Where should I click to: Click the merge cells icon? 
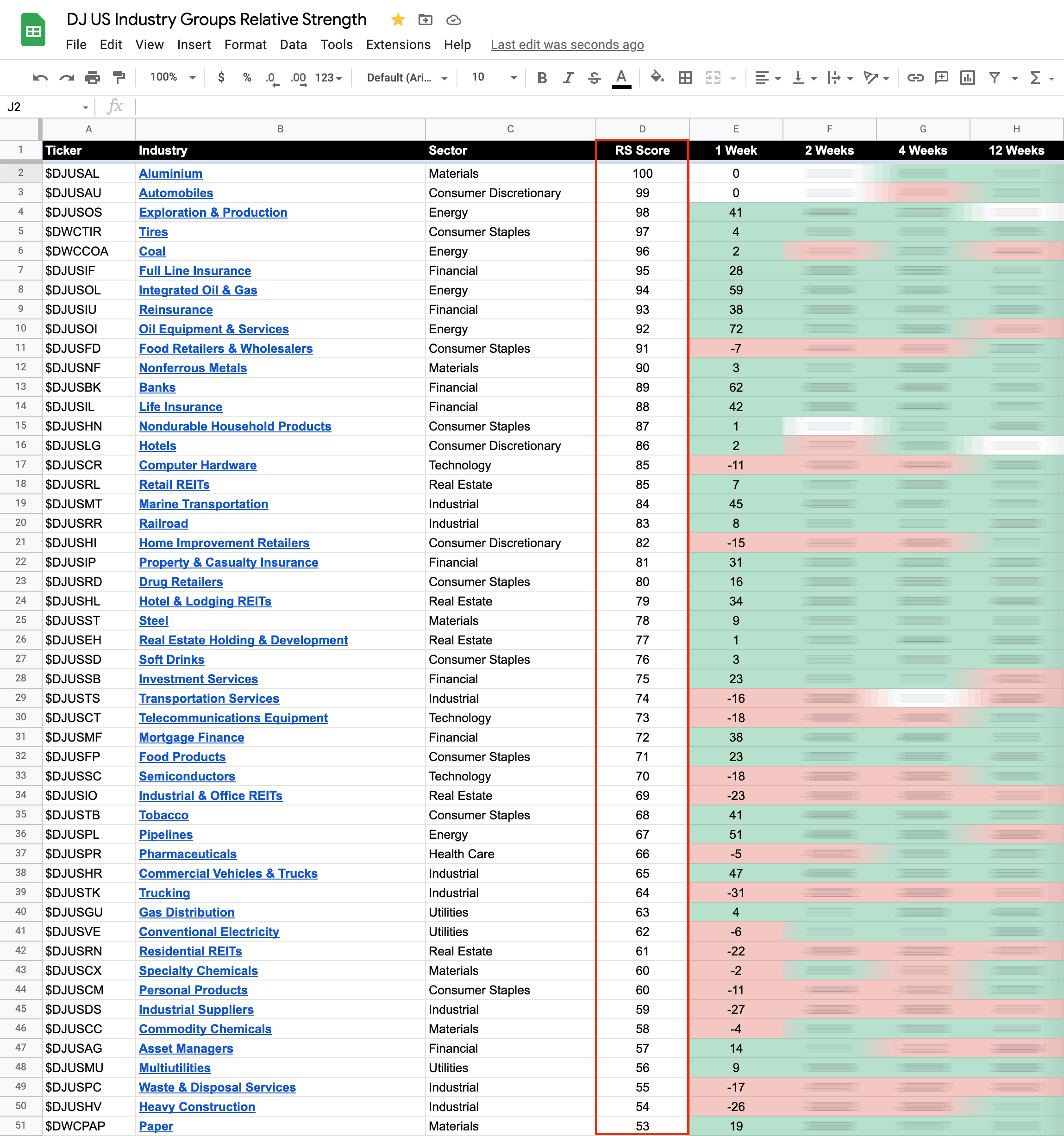(713, 78)
